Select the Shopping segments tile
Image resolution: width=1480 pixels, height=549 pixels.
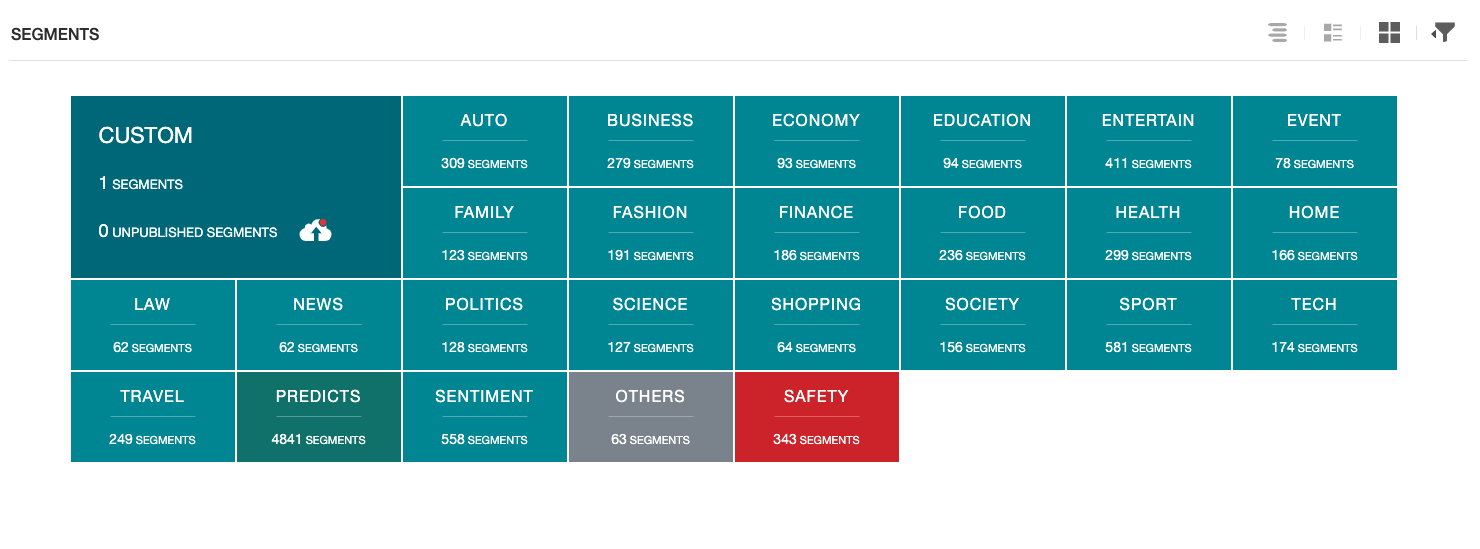tap(816, 325)
